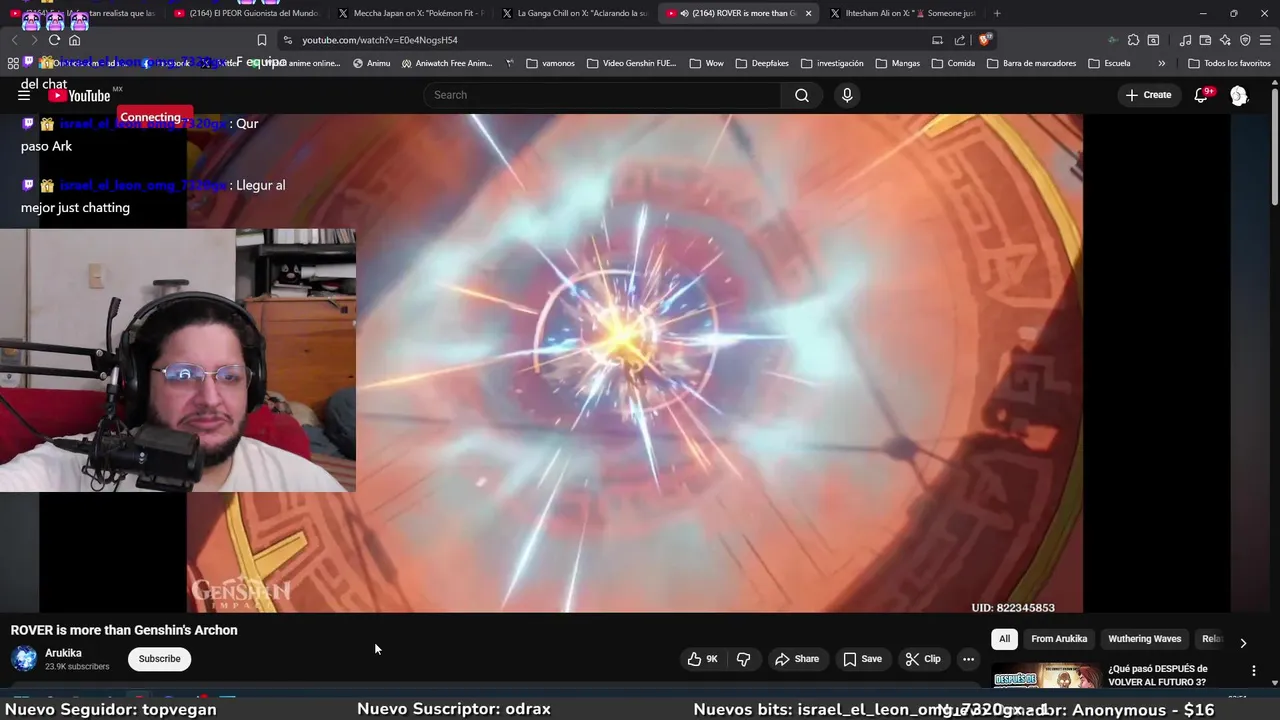Go back with browser back arrow

click(14, 40)
